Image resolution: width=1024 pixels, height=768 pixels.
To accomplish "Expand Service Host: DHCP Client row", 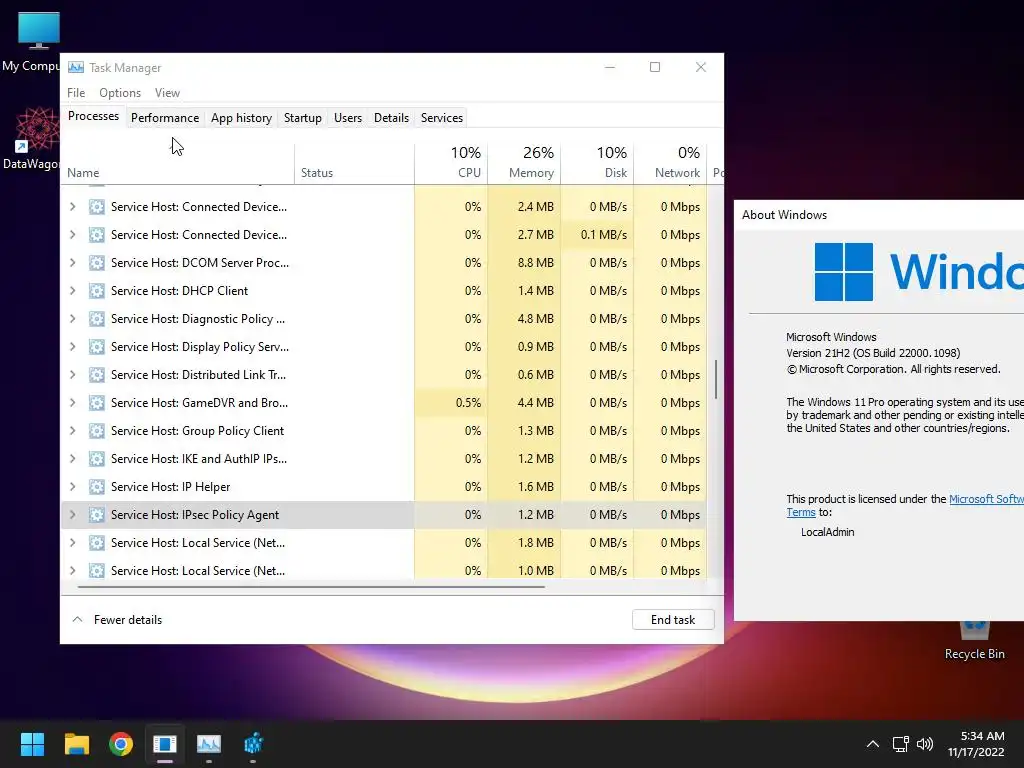I will 72,291.
